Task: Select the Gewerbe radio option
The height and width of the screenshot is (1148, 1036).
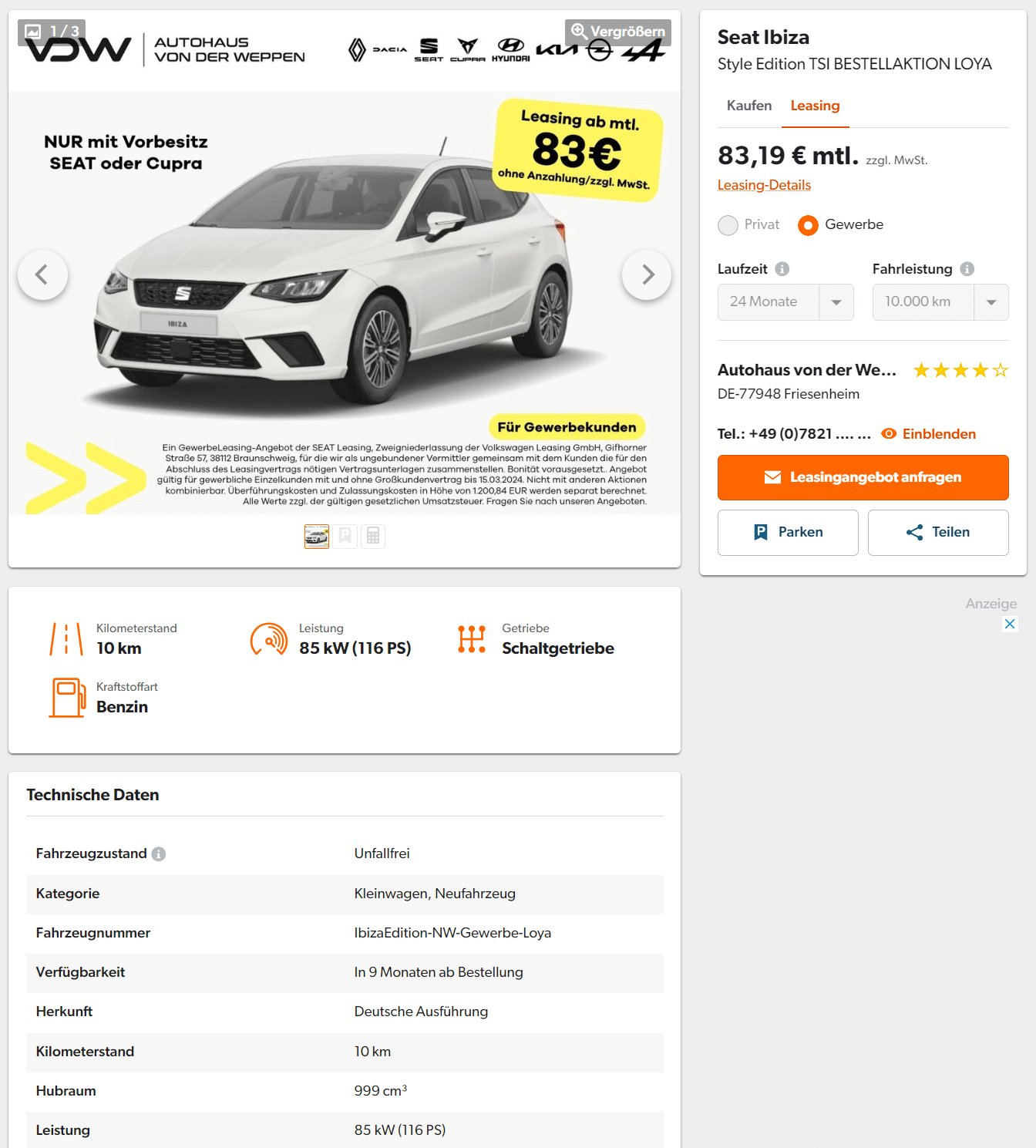Action: pos(808,225)
